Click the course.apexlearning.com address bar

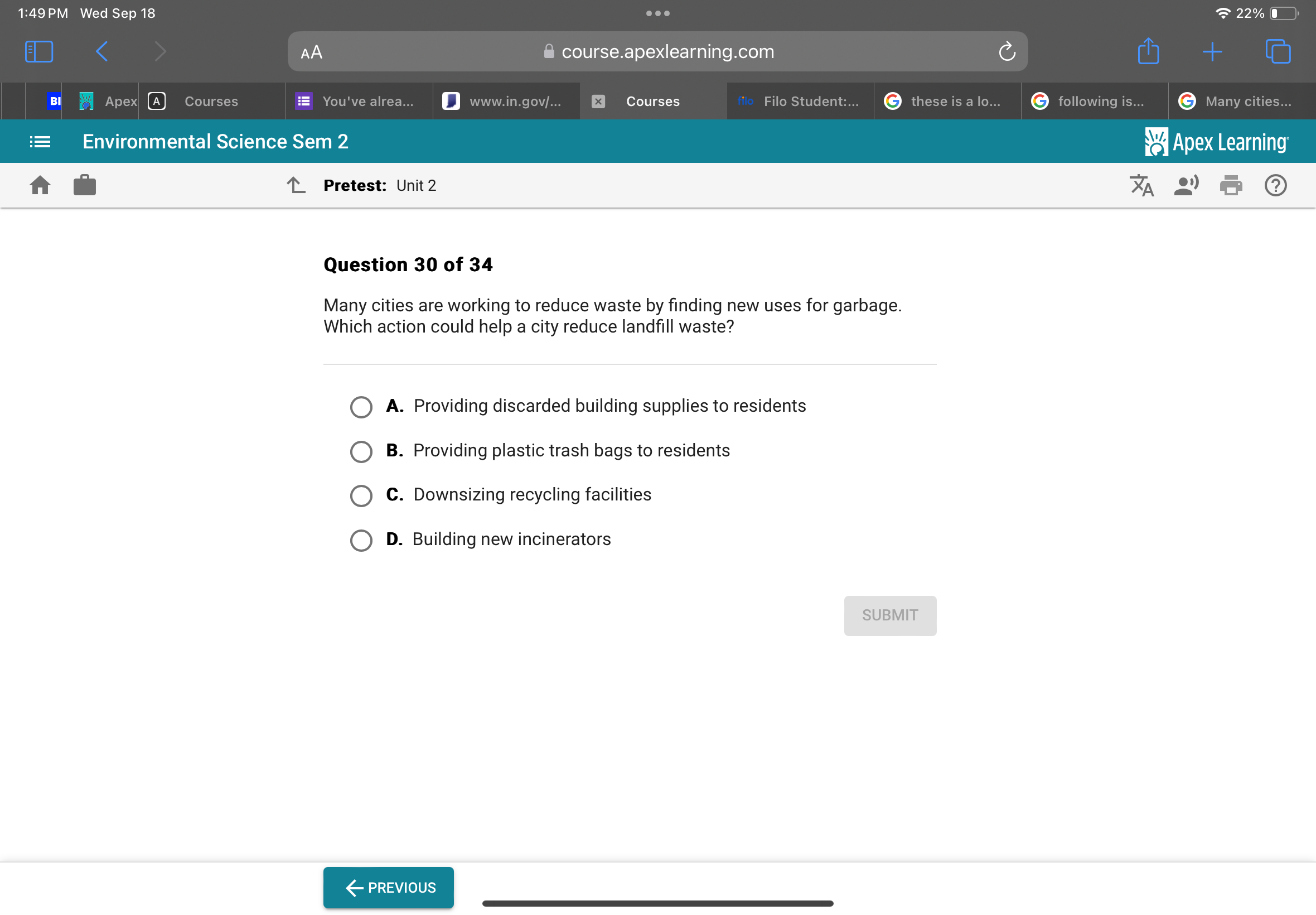(657, 52)
